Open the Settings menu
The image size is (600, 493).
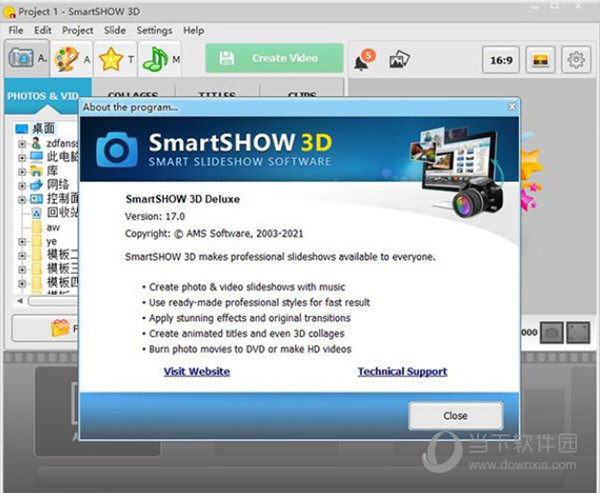click(x=154, y=30)
